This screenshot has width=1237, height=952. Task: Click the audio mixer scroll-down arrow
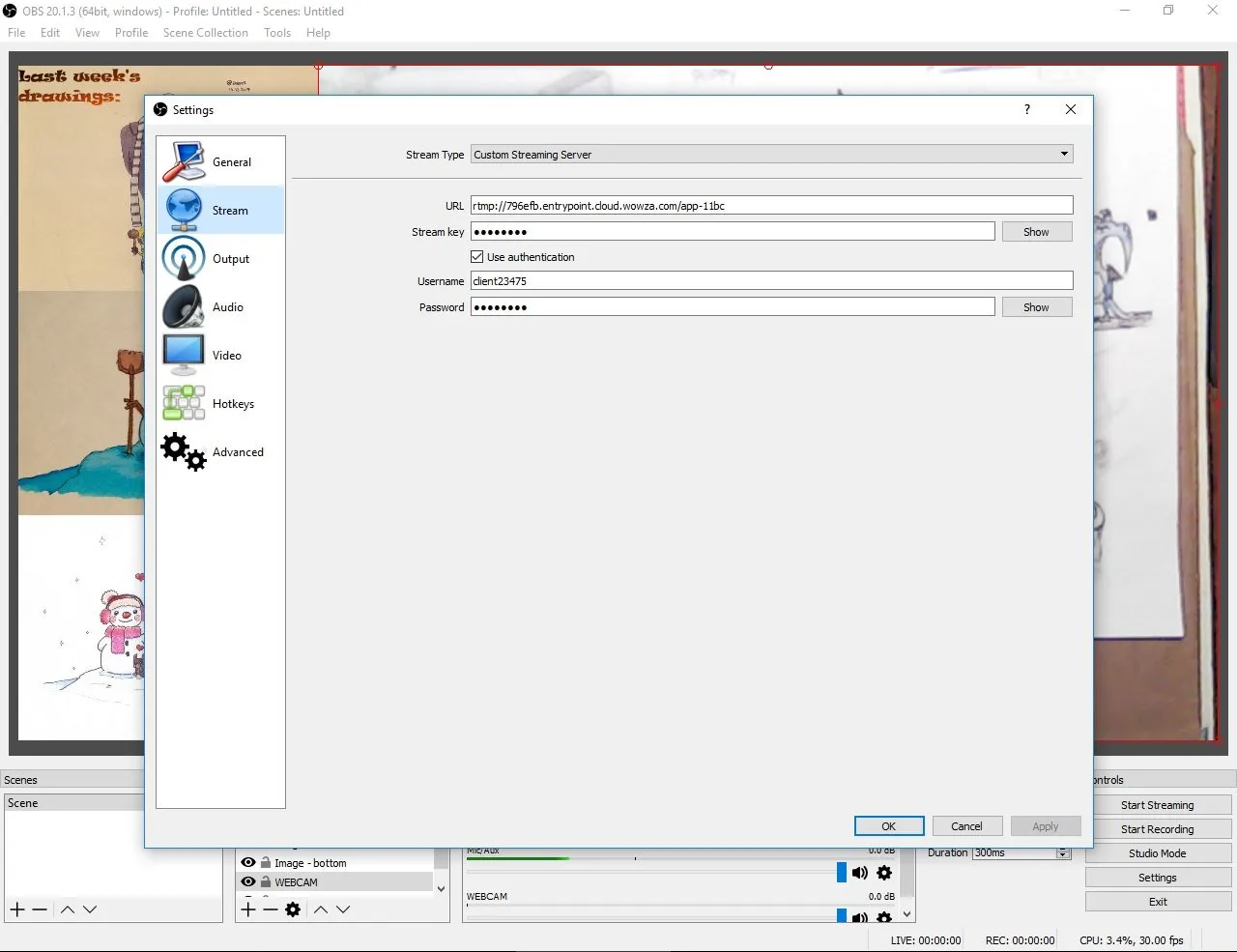click(906, 913)
